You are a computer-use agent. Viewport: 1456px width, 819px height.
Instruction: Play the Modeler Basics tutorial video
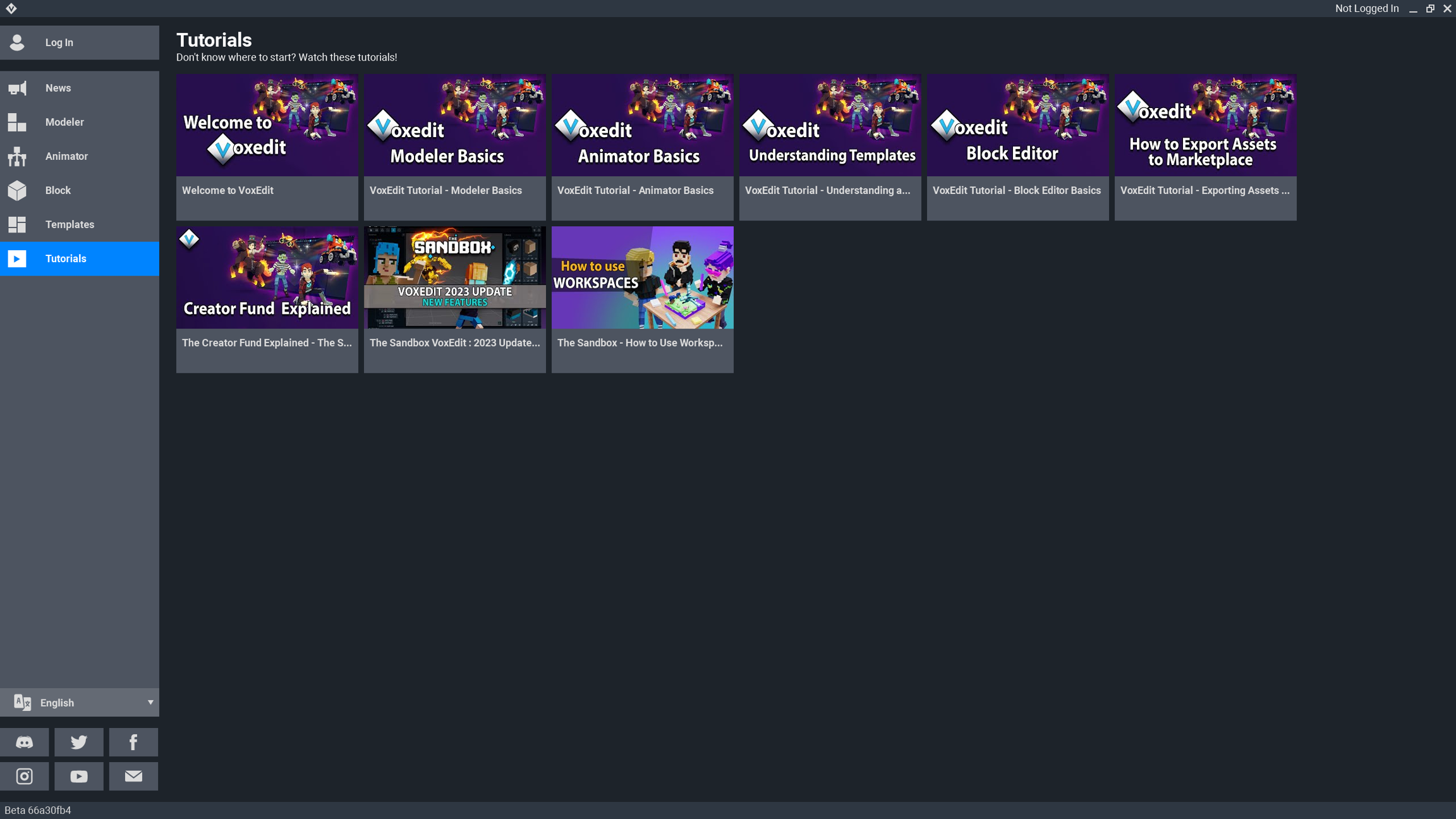454,125
